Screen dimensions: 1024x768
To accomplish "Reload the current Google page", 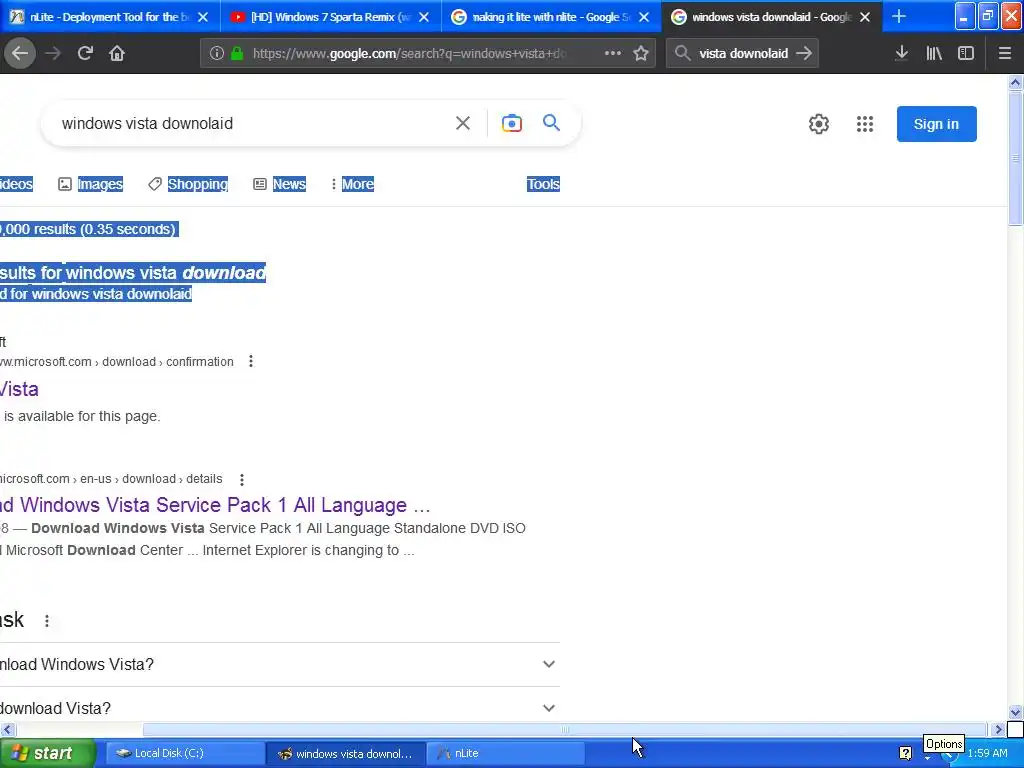I will (x=85, y=54).
